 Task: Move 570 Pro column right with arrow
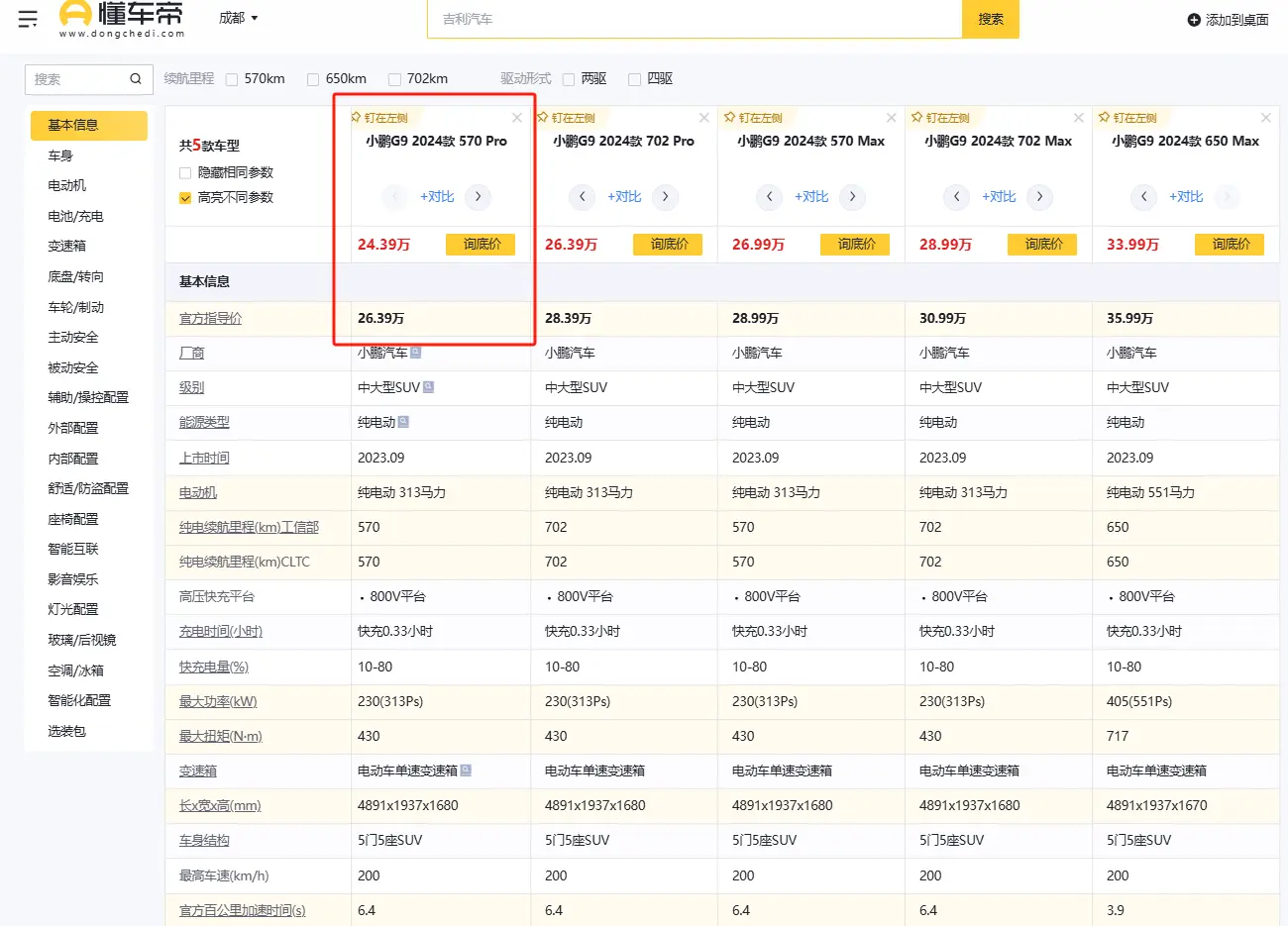pyautogui.click(x=479, y=197)
